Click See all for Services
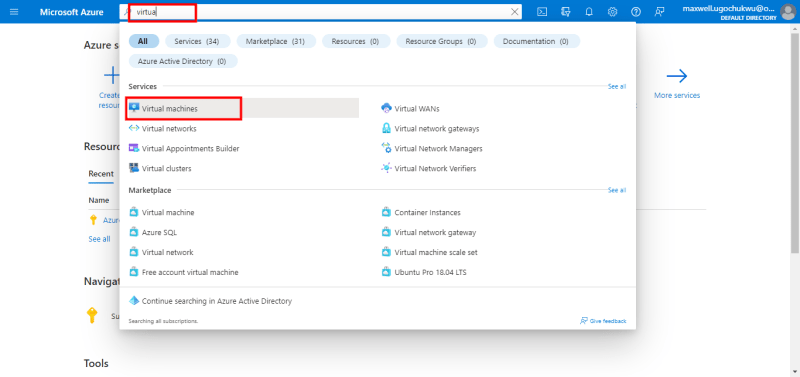Screen dimensions: 800x377 pyautogui.click(x=616, y=87)
